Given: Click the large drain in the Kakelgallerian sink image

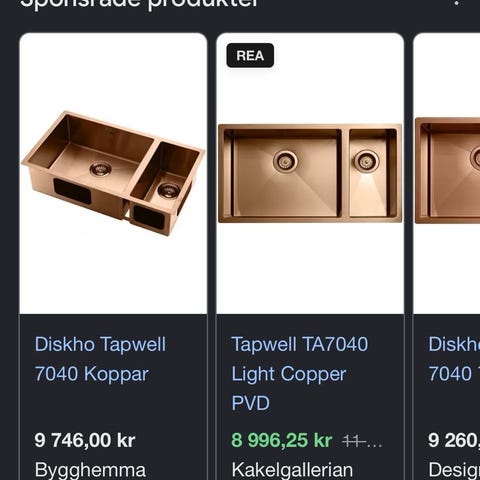Looking at the screenshot, I should 285,161.
